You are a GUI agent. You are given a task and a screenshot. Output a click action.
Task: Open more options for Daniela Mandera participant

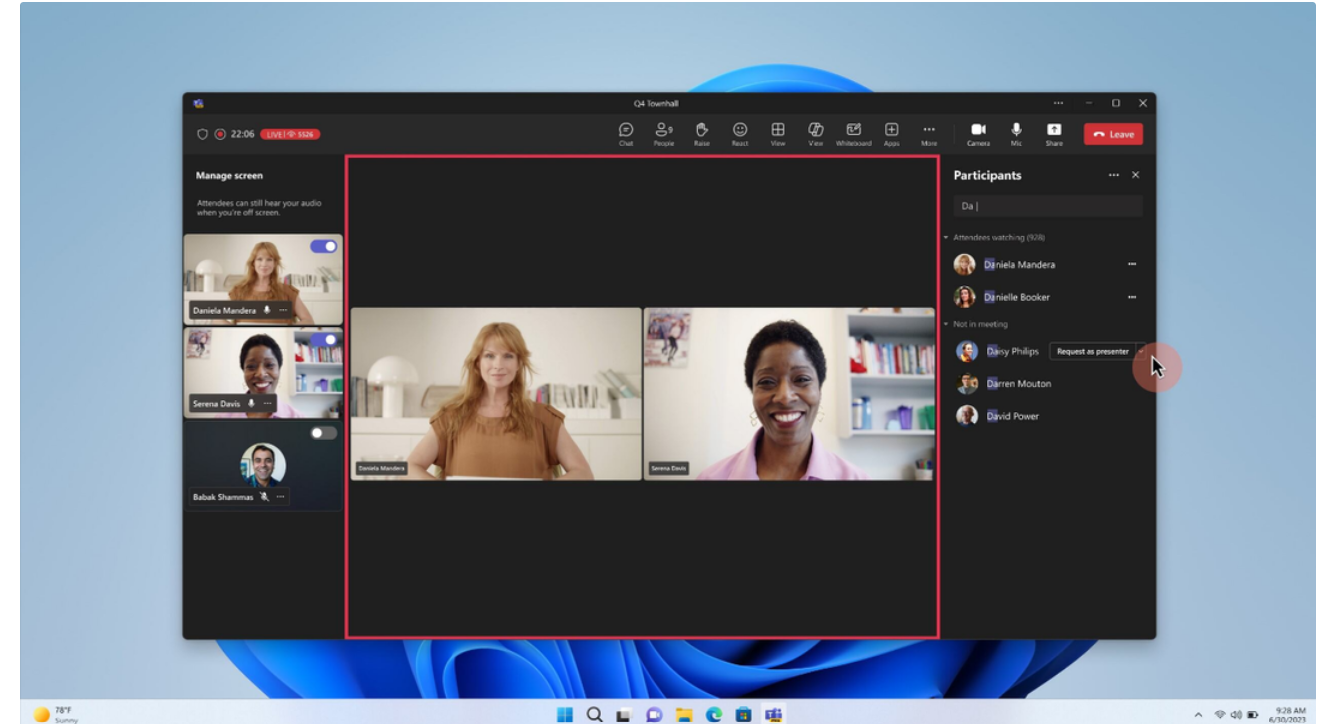coord(1132,265)
